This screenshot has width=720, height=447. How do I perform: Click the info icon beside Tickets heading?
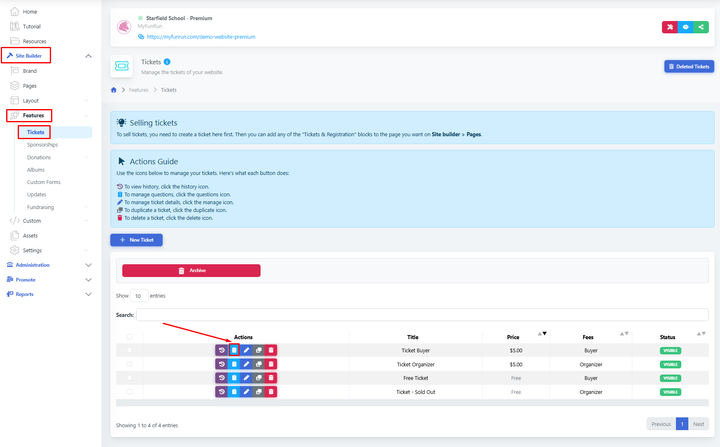pyautogui.click(x=167, y=62)
